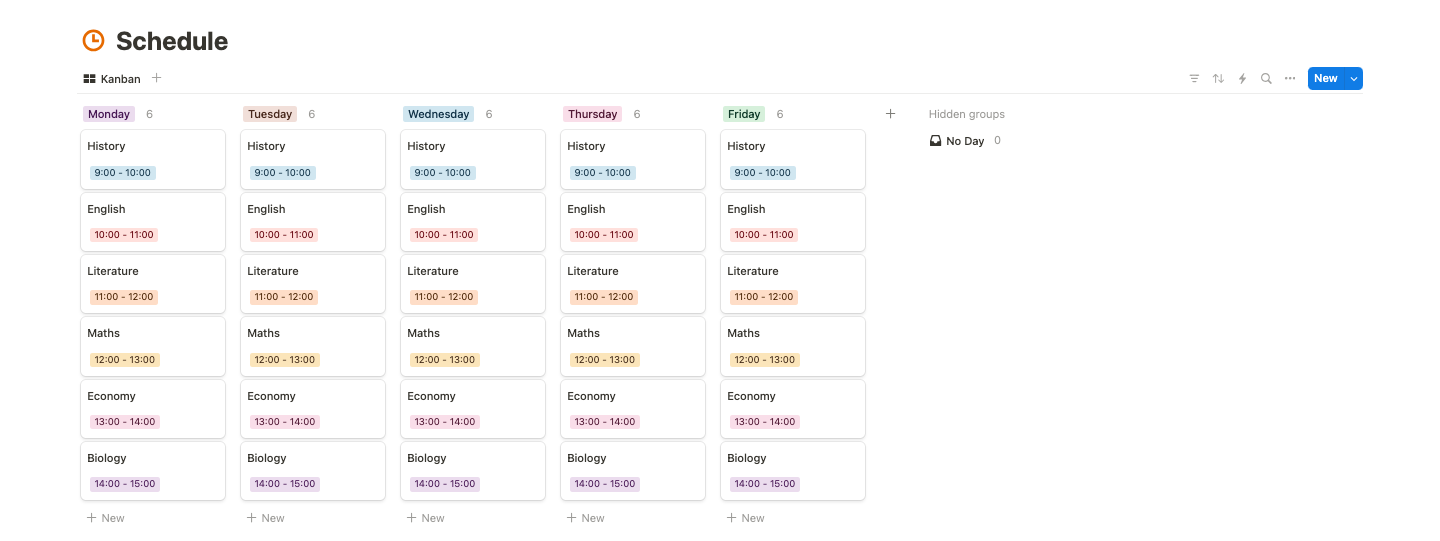Screen dimensions: 1440x541
Task: Select the Kanban view tab
Action: pos(112,79)
